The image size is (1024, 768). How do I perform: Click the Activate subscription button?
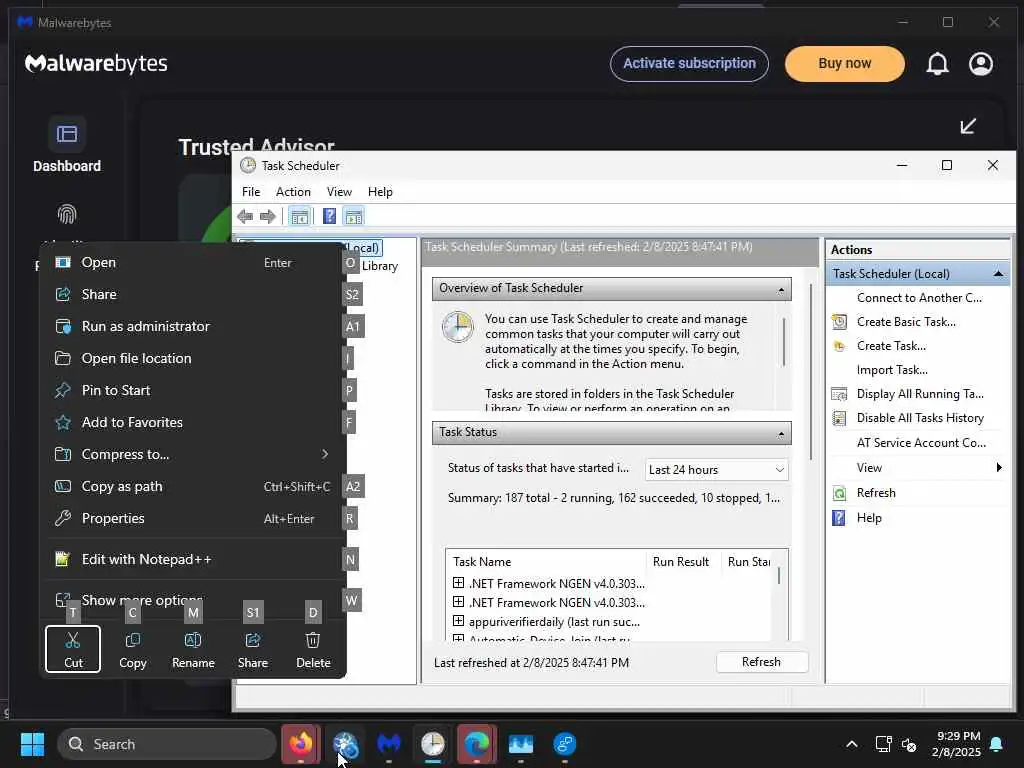(x=689, y=63)
